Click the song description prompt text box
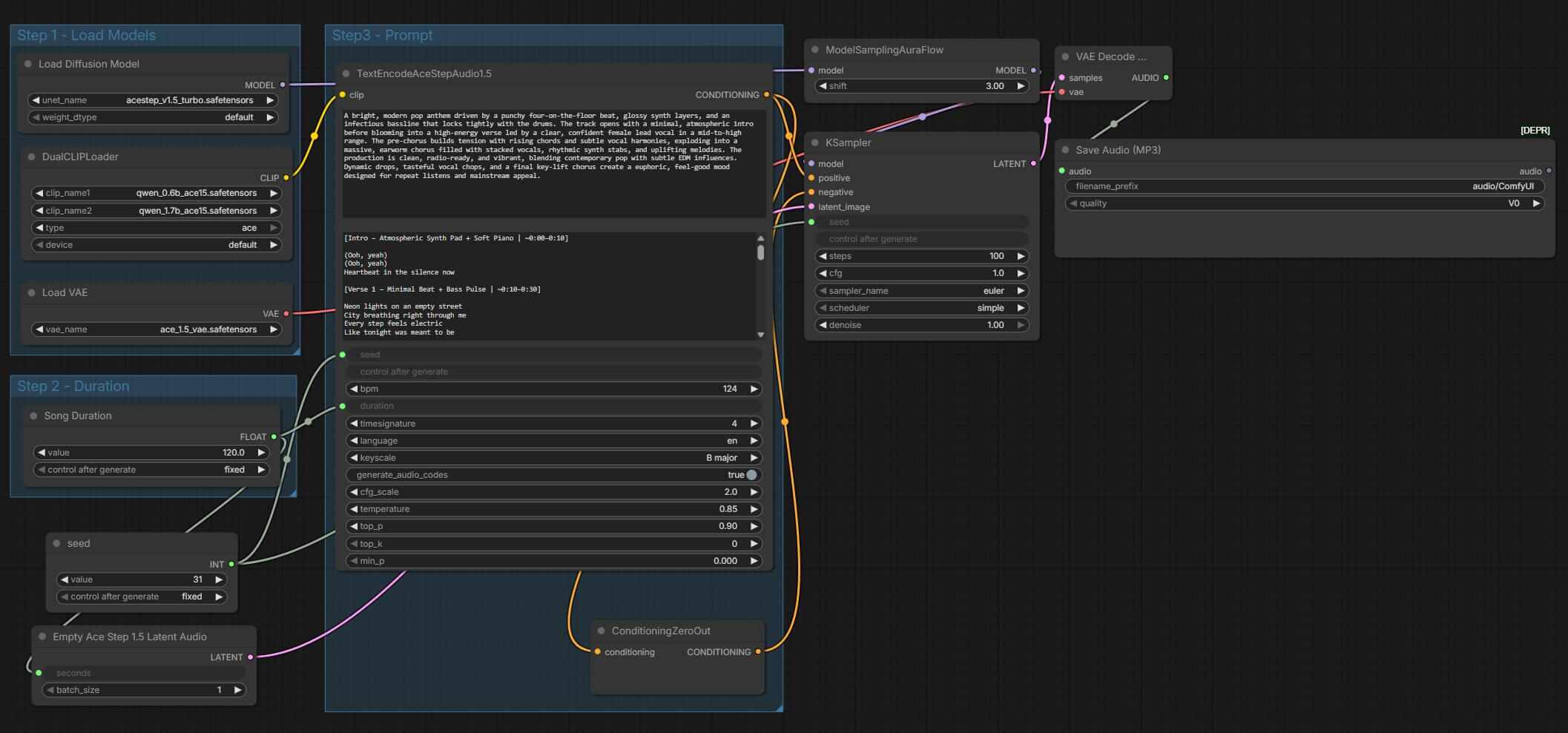The height and width of the screenshot is (733, 1568). click(554, 162)
